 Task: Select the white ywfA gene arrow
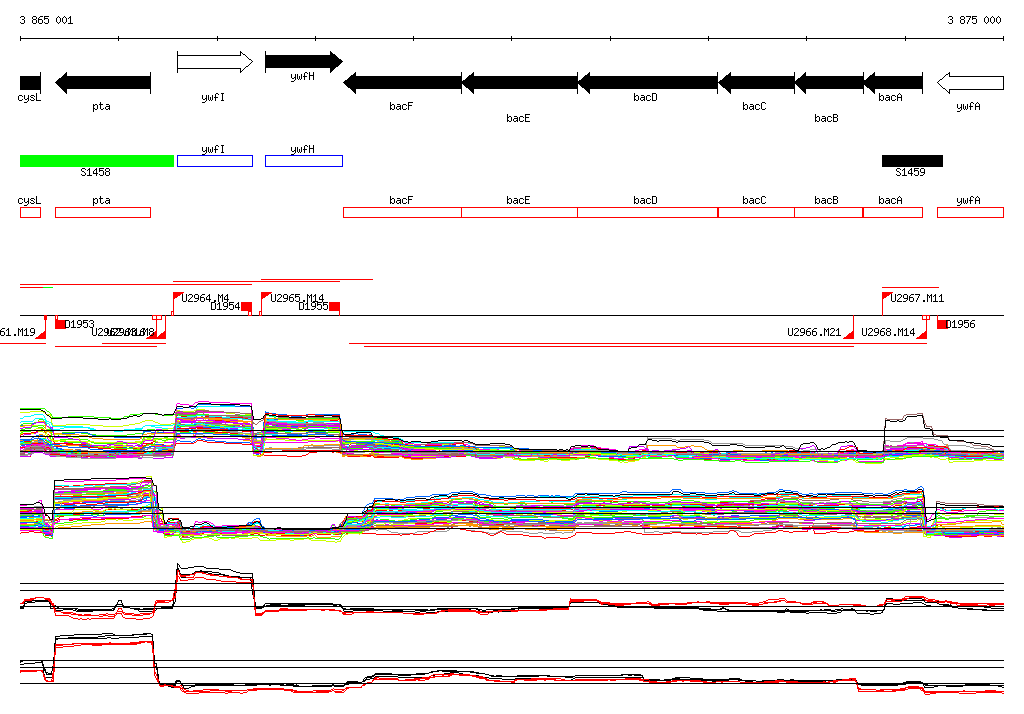[969, 83]
